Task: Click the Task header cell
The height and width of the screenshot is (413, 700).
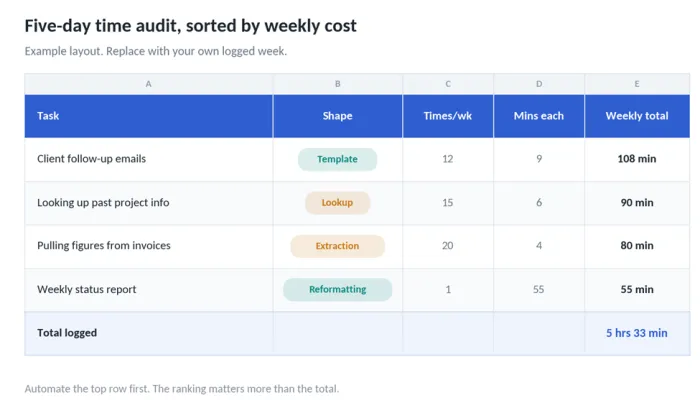Action: (x=149, y=116)
